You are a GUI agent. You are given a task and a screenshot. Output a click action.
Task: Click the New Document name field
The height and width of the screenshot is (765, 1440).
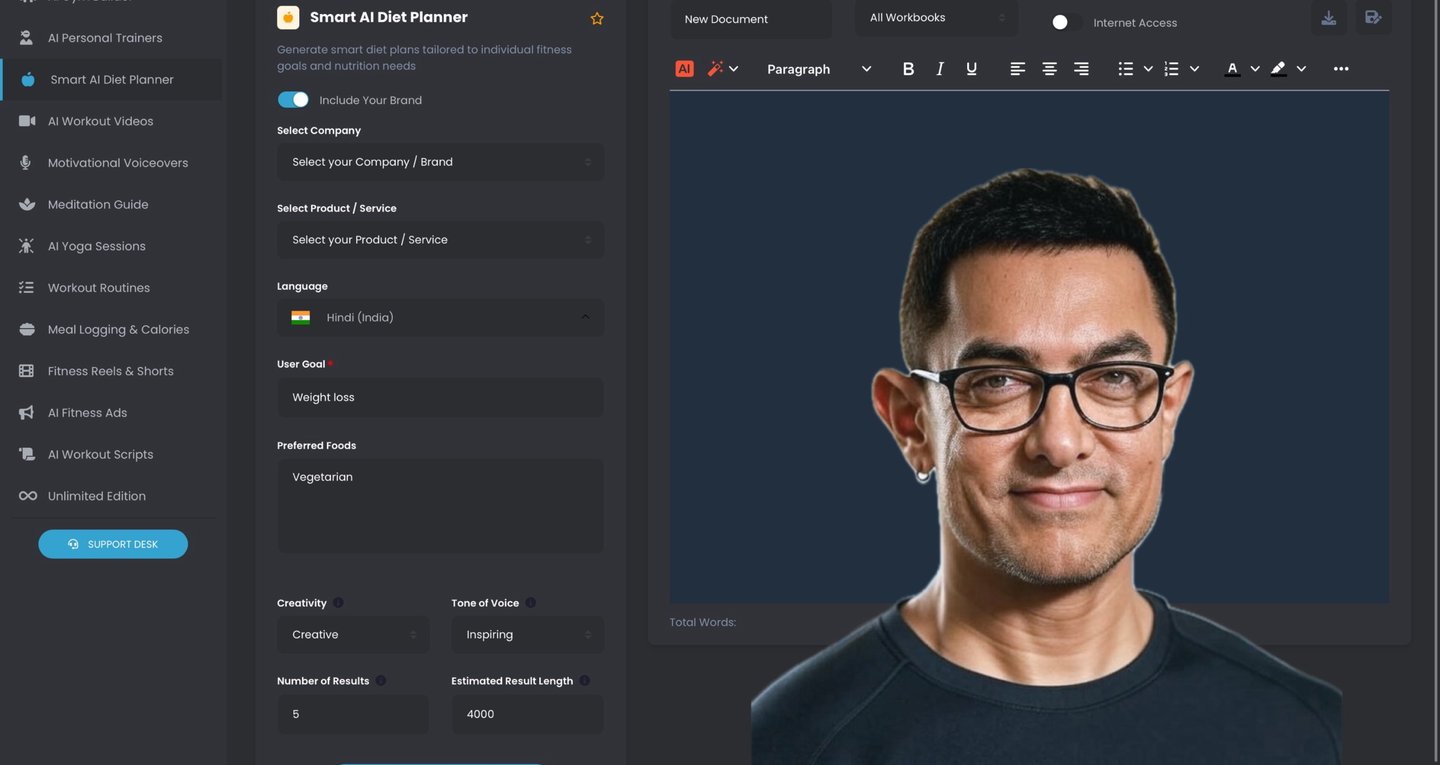click(751, 19)
